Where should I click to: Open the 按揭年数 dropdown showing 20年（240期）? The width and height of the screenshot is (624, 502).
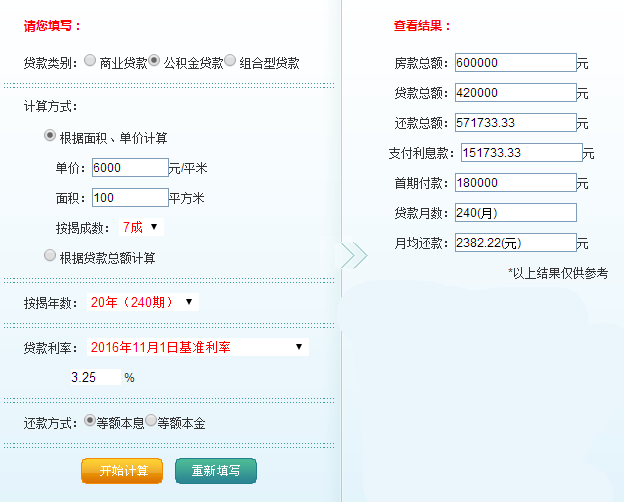coord(143,302)
